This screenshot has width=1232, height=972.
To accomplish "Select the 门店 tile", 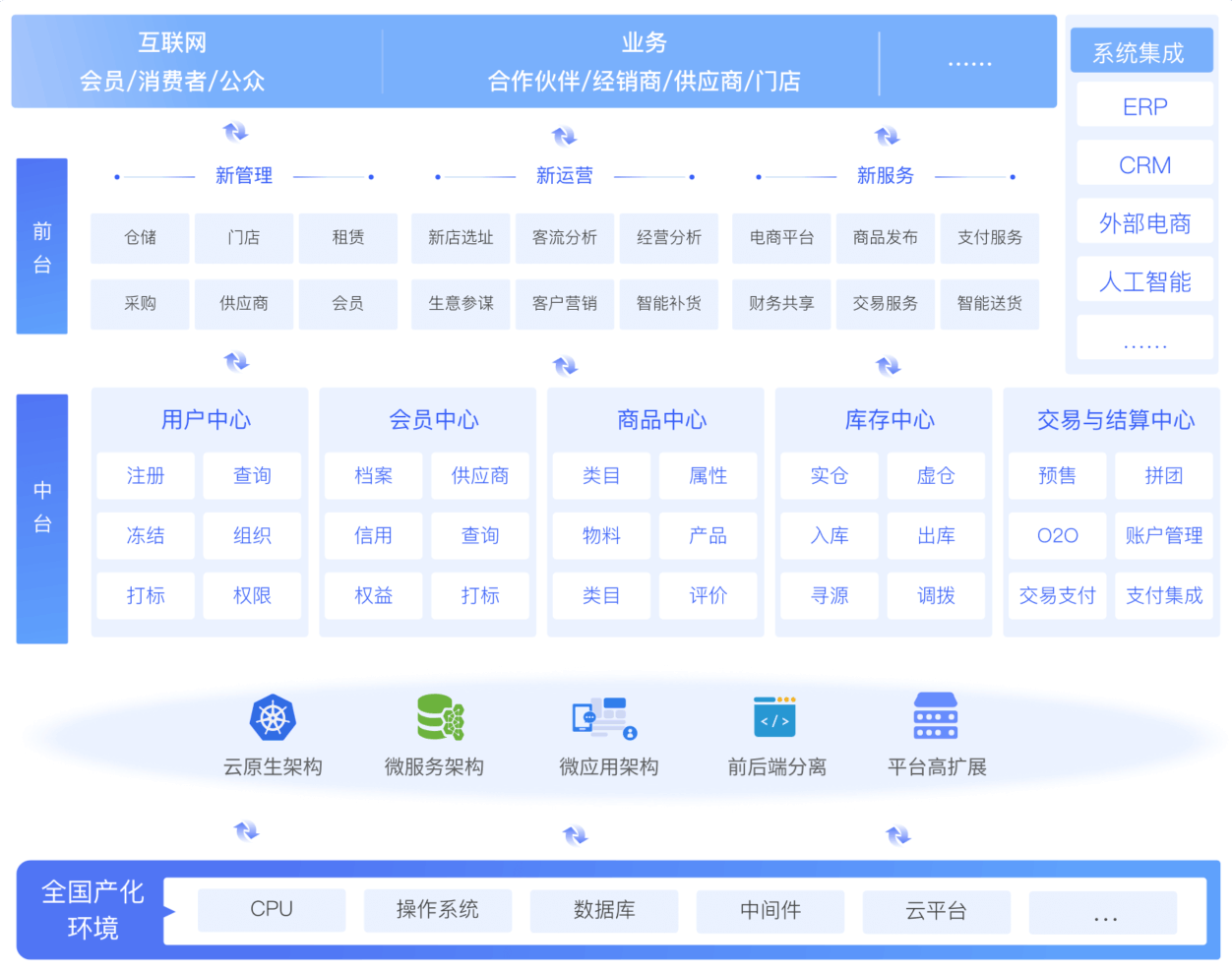I will coord(244,237).
